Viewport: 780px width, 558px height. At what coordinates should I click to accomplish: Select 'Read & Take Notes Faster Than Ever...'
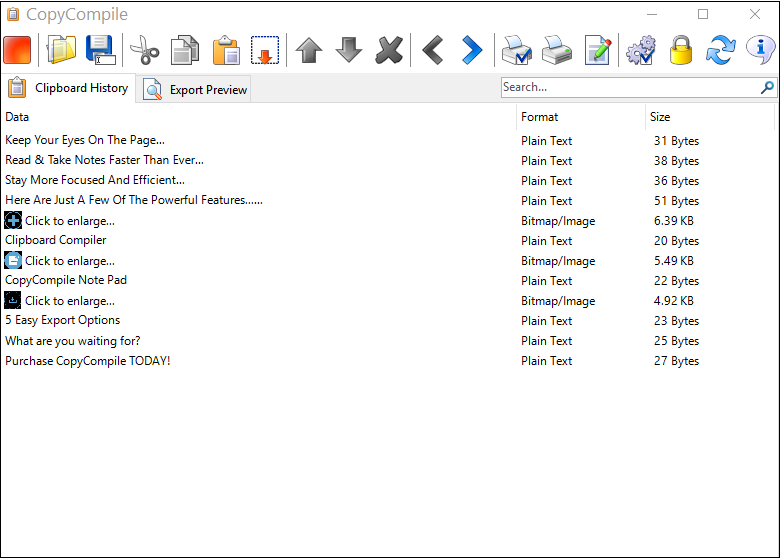[x=388, y=160]
